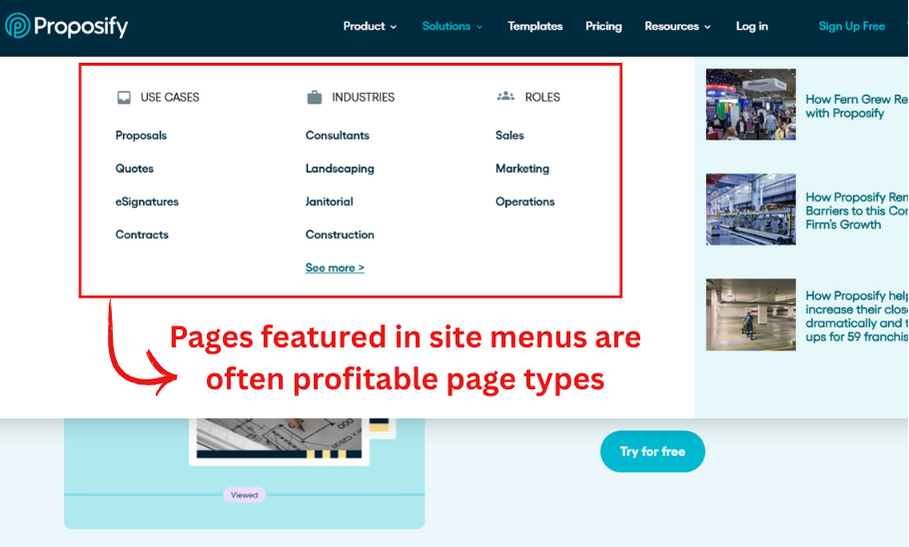Click the Viewed status badge
Image resolution: width=909 pixels, height=547 pixels.
click(244, 495)
